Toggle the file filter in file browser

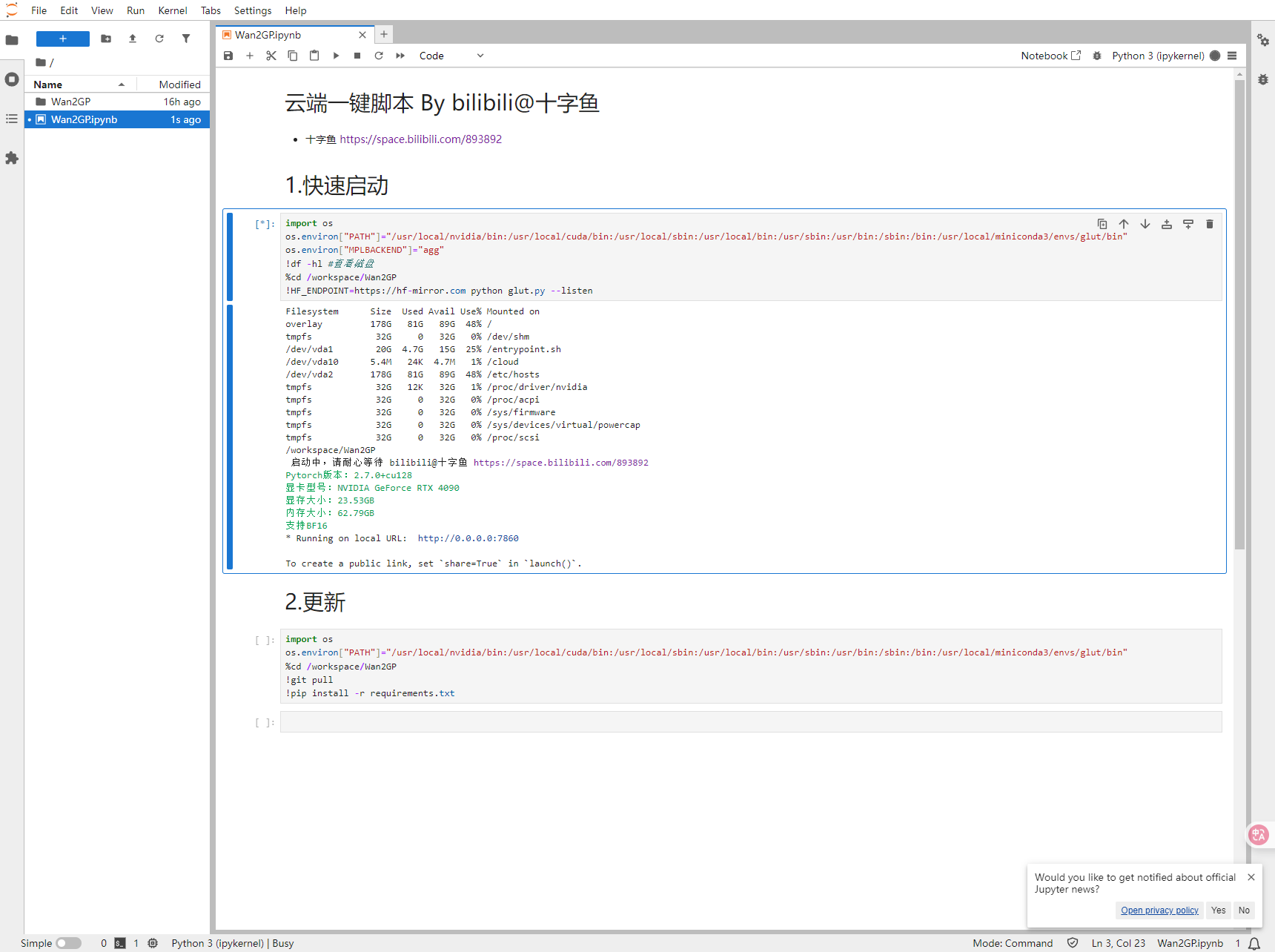(x=186, y=39)
